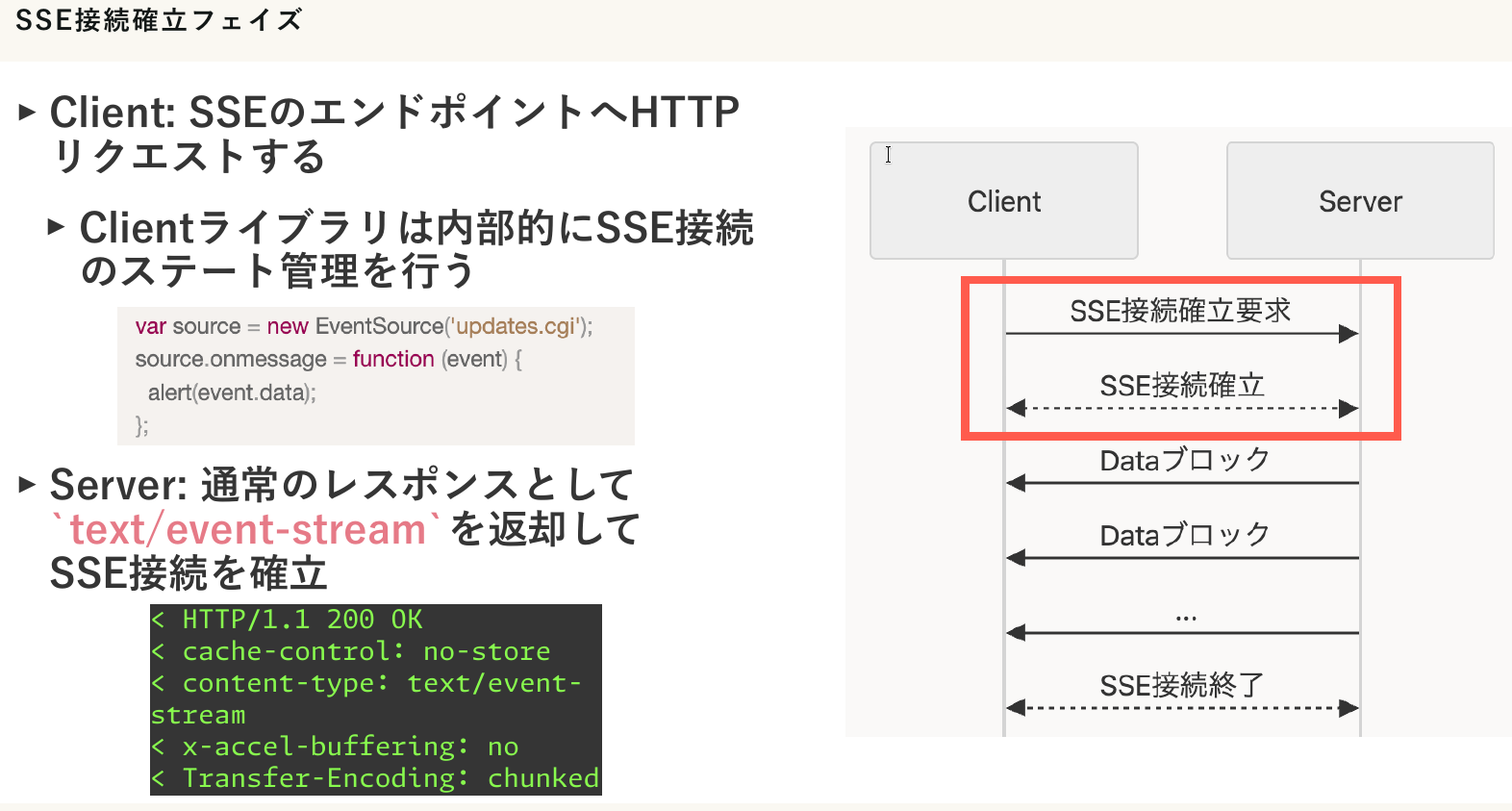1512x811 pixels.
Task: Click the slide title "SSE接続確立フェイズ"
Action: point(159,20)
